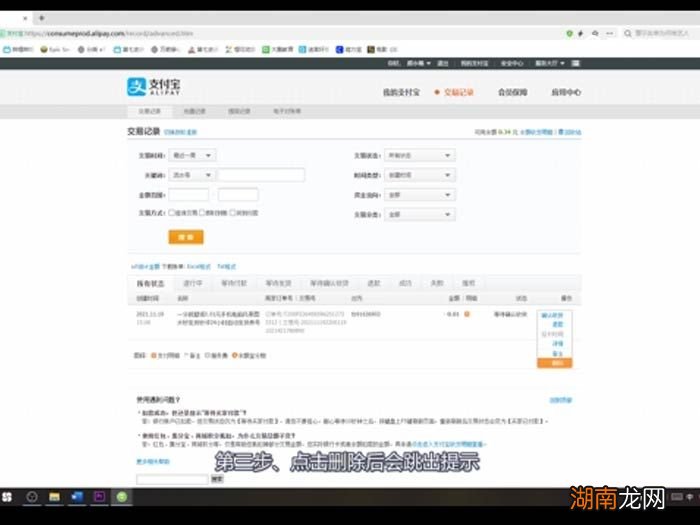Click the orange legend icon, last in the row

point(234,355)
